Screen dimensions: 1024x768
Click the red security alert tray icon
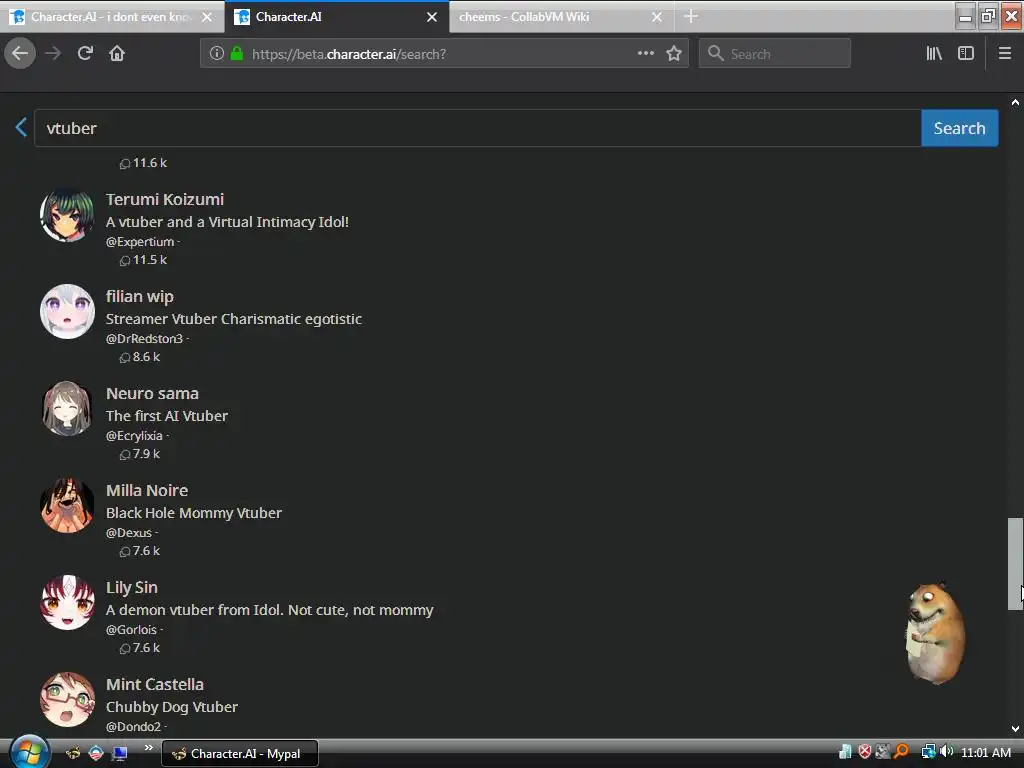pyautogui.click(x=865, y=752)
